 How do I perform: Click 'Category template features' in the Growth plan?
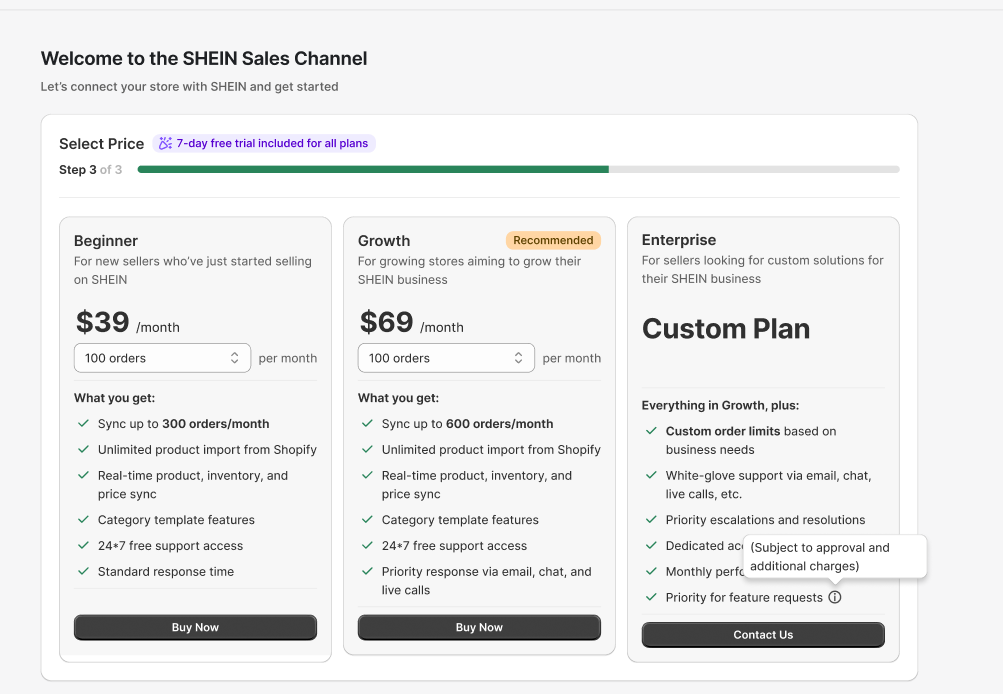[460, 520]
